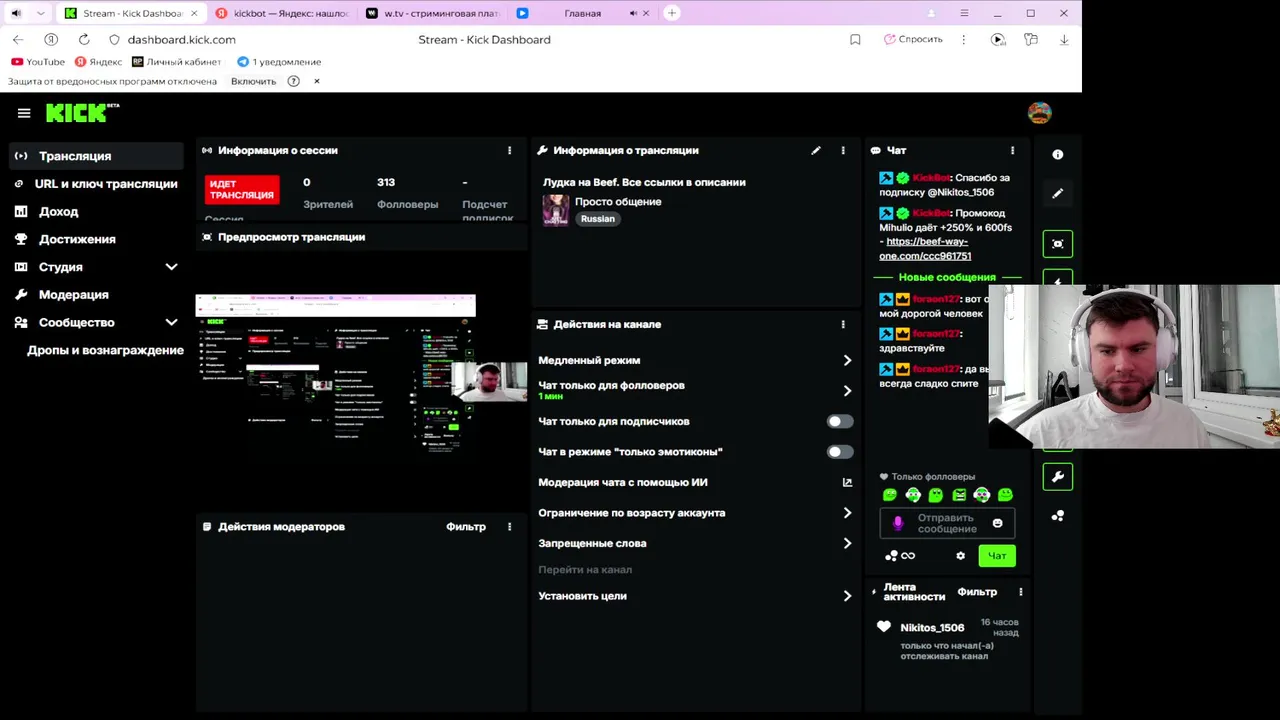Select Трансляция in sidebar

[x=96, y=156]
